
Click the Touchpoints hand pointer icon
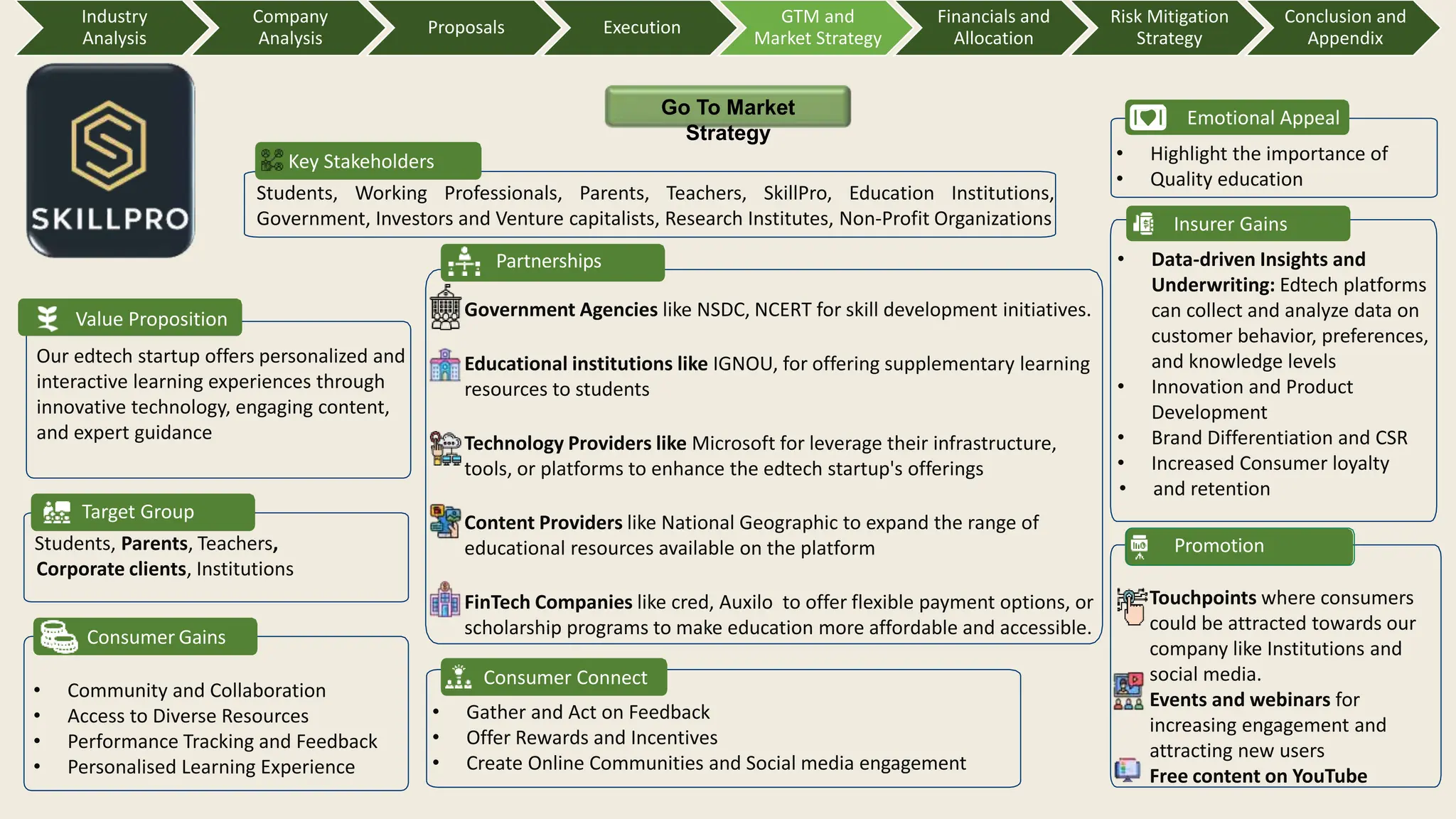[x=1132, y=606]
